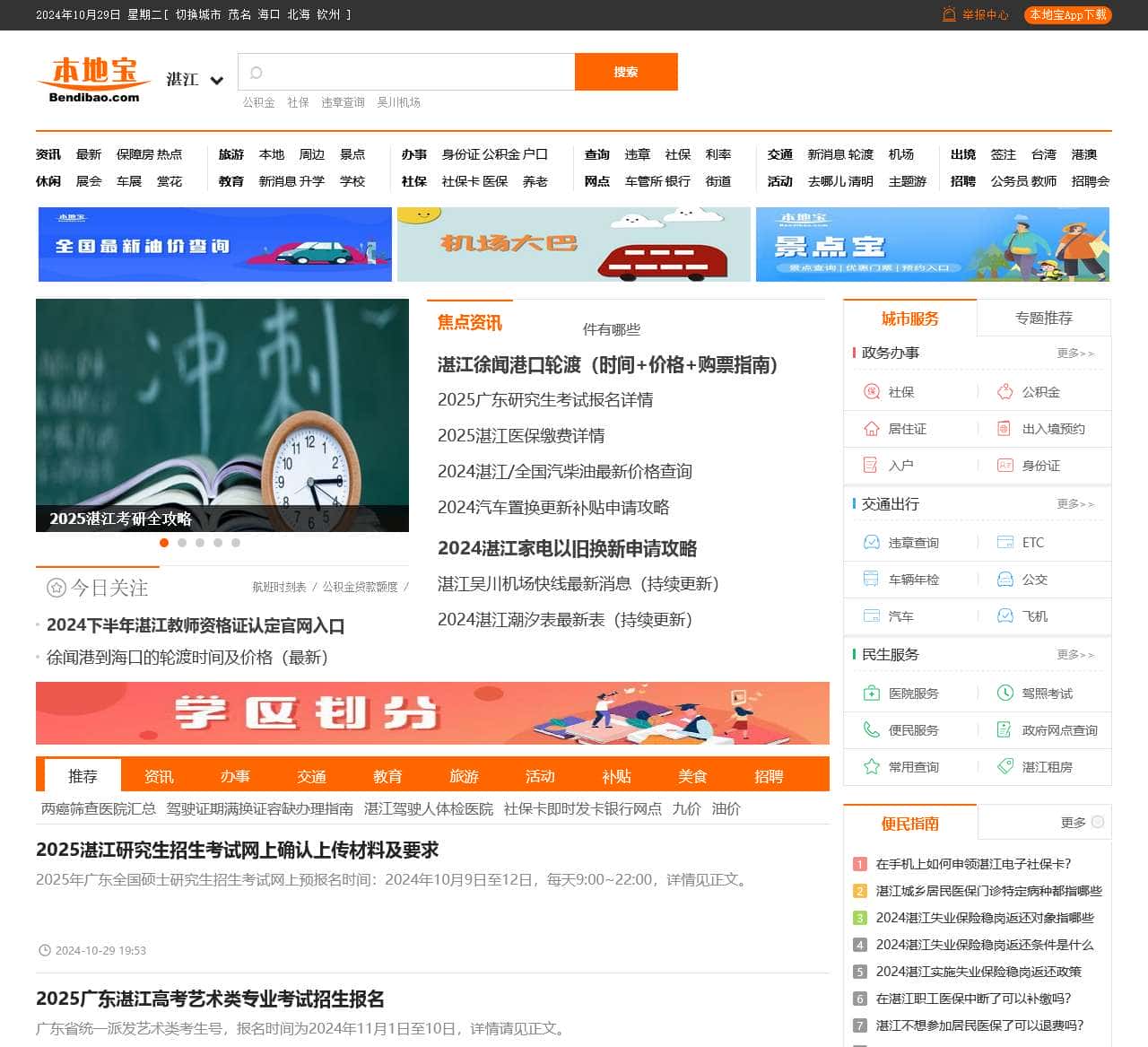Click the search magnifier icon

click(x=256, y=73)
